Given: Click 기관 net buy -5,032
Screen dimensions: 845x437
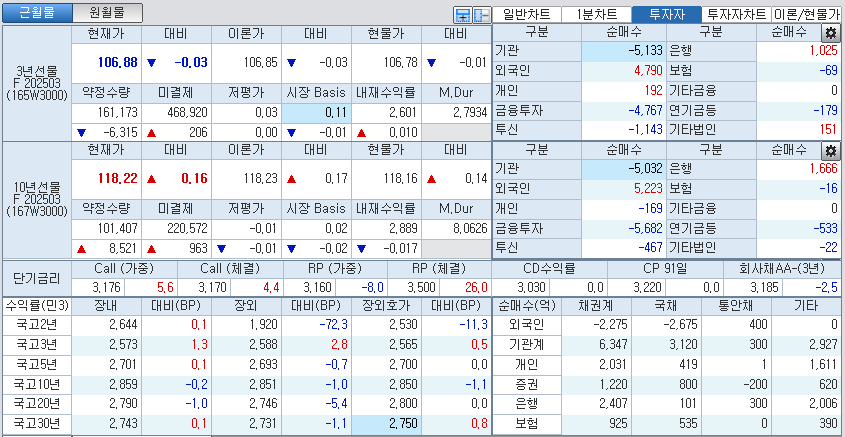Looking at the screenshot, I should click(645, 169).
